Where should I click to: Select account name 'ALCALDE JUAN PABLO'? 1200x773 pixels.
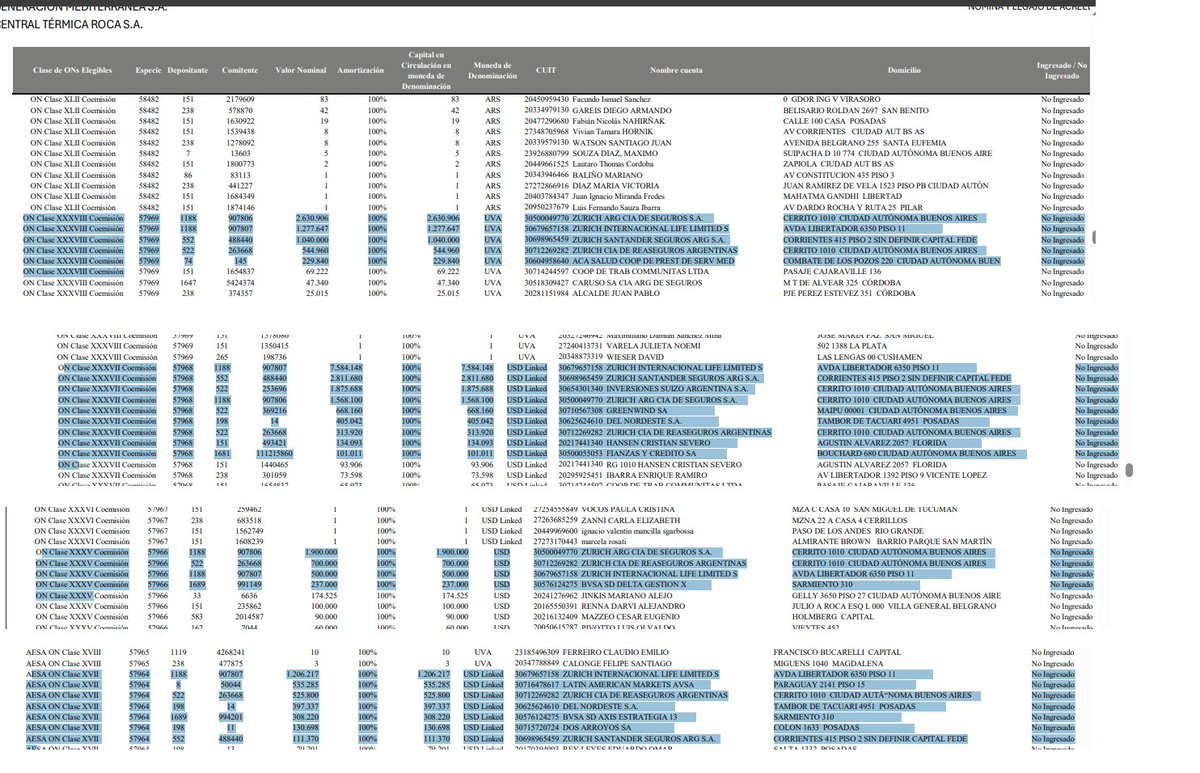point(616,294)
